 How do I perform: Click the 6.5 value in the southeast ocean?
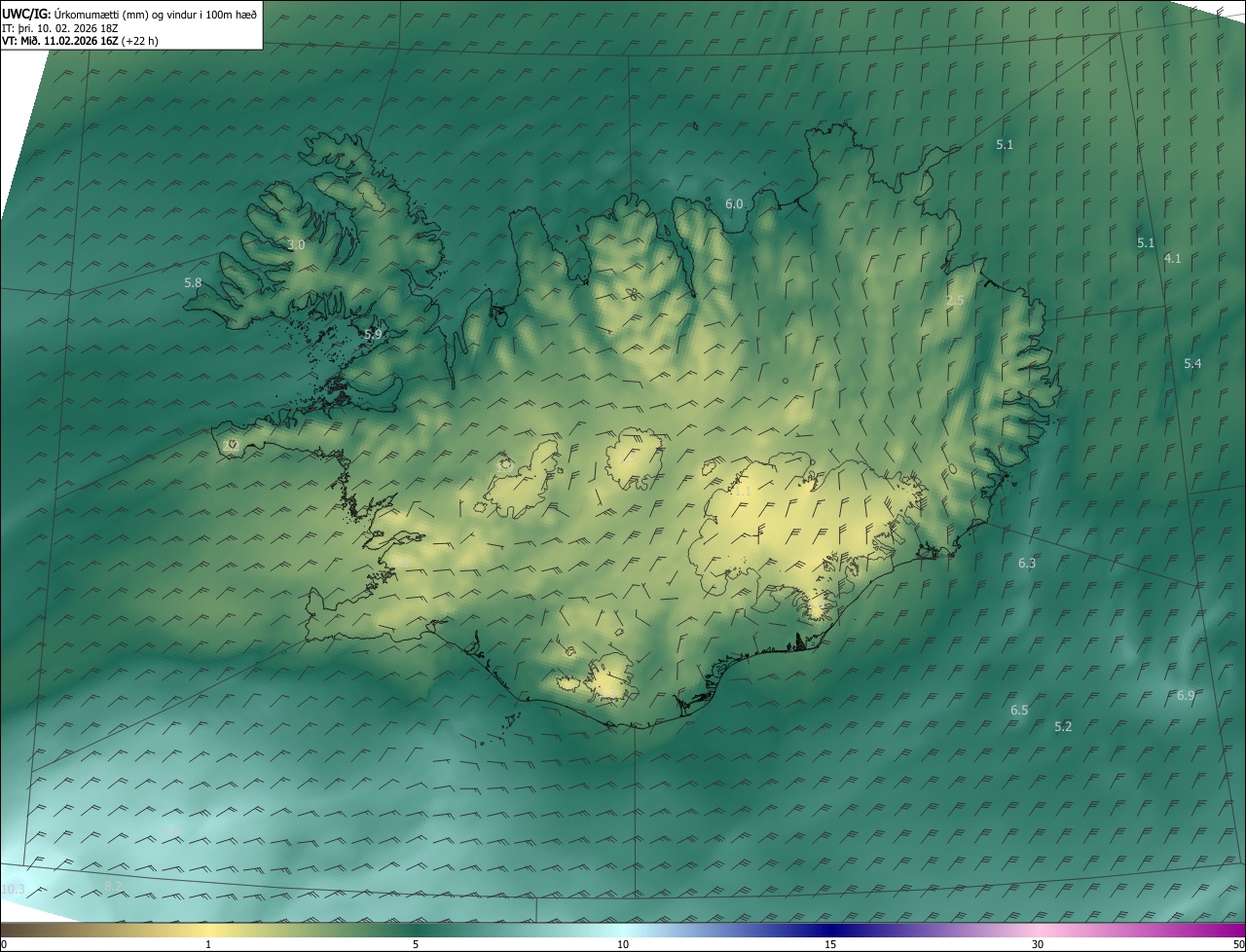1019,710
